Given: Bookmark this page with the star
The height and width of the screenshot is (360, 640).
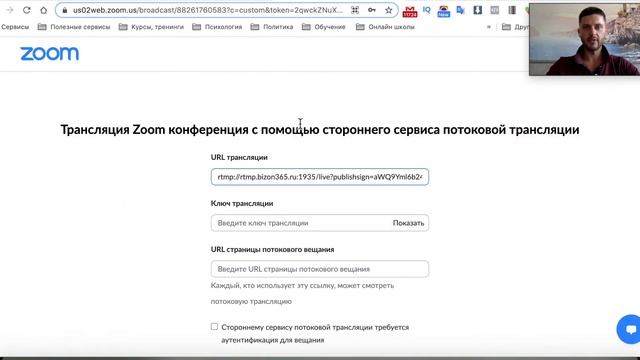Looking at the screenshot, I should point(389,10).
